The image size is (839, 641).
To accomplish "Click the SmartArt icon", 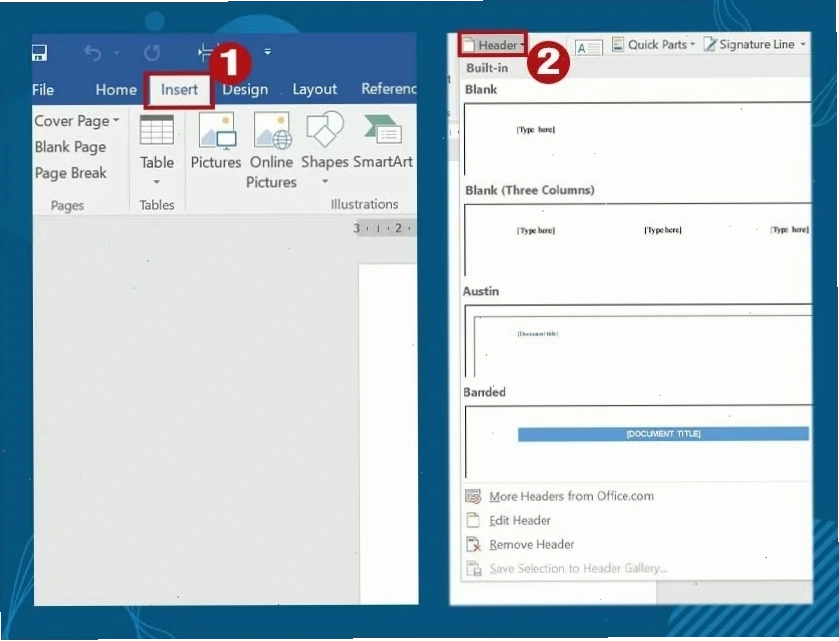I will (x=383, y=129).
